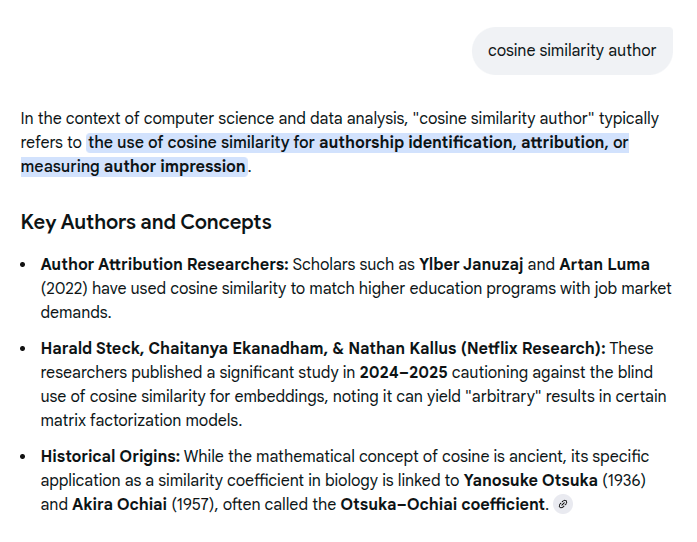Click the bold year range '2024–2025'
The image size is (697, 542).
(x=402, y=372)
